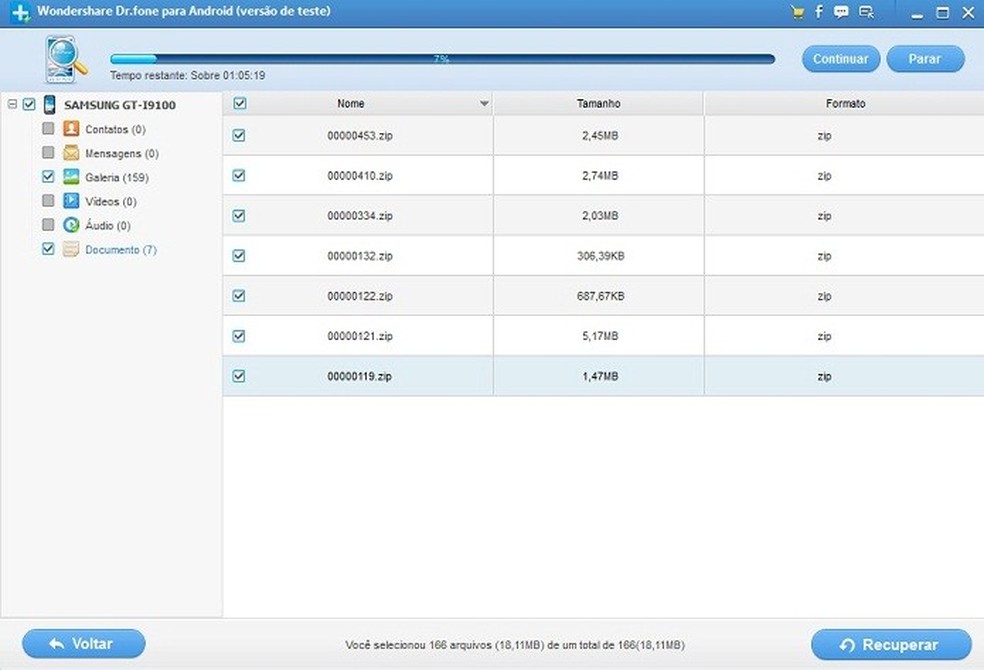Click the Facebook icon in title bar
984x670 pixels.
point(820,12)
